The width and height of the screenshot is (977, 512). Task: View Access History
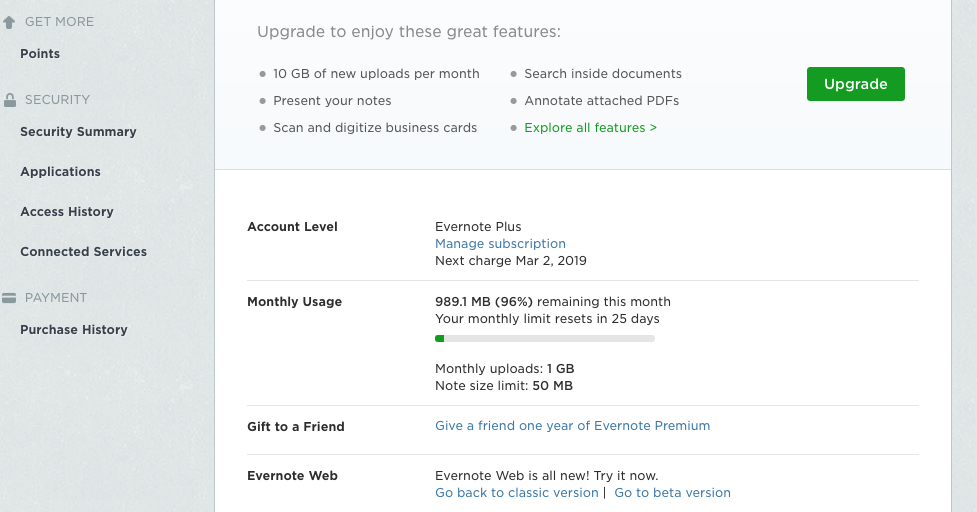[67, 212]
